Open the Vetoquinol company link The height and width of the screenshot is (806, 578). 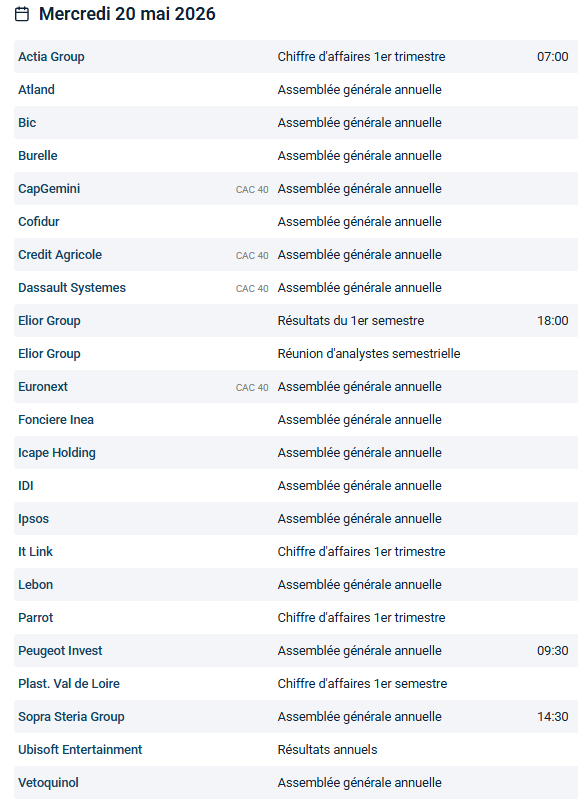click(48, 782)
